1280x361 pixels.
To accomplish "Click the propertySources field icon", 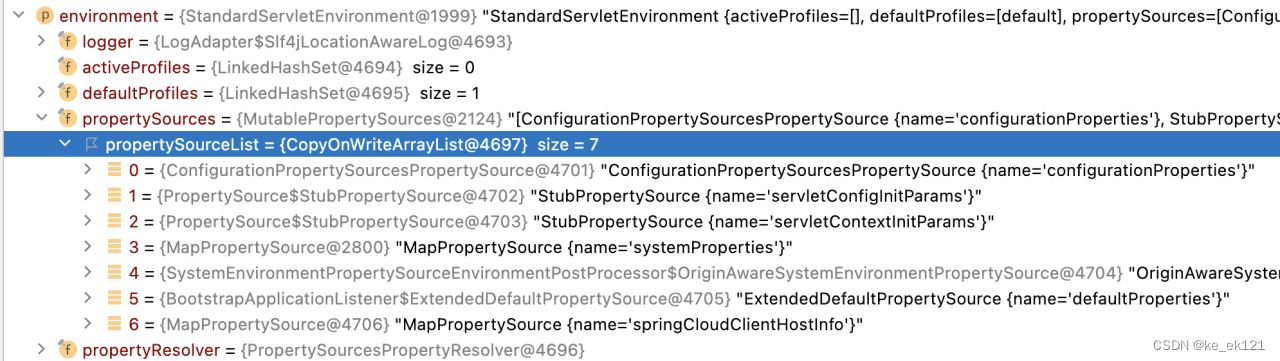I will 68,118.
